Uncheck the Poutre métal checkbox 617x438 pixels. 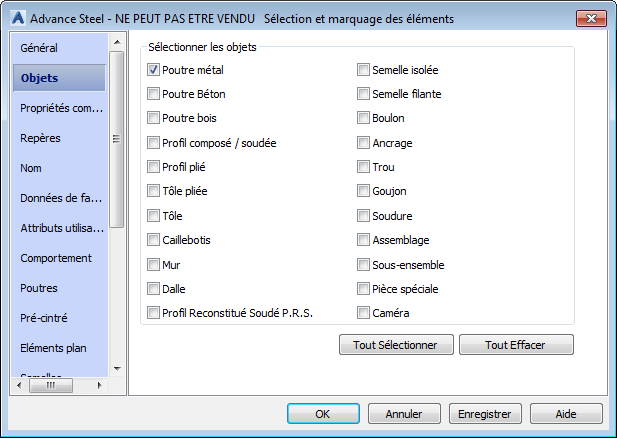coord(154,70)
